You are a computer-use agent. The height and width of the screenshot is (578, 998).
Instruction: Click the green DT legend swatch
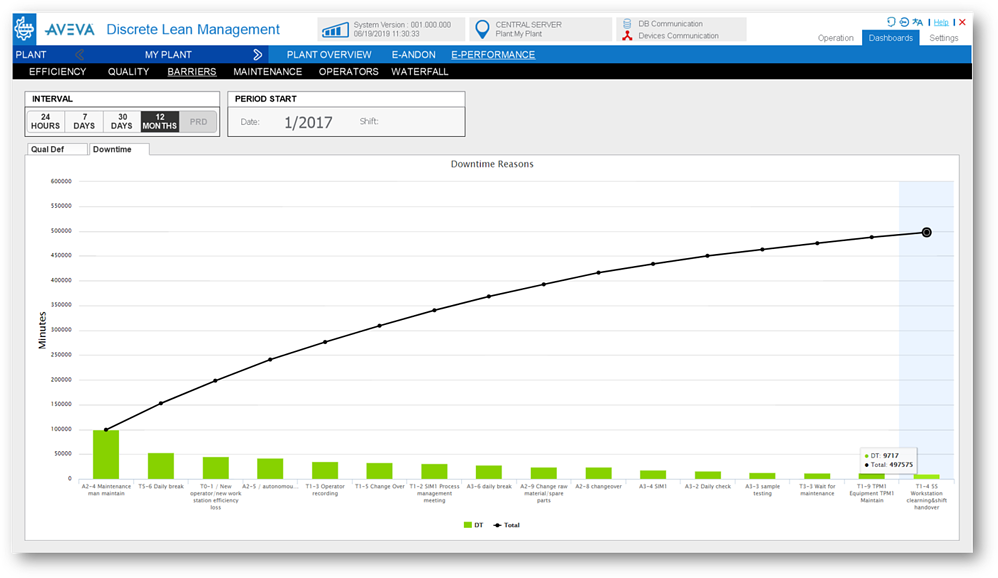pos(468,524)
